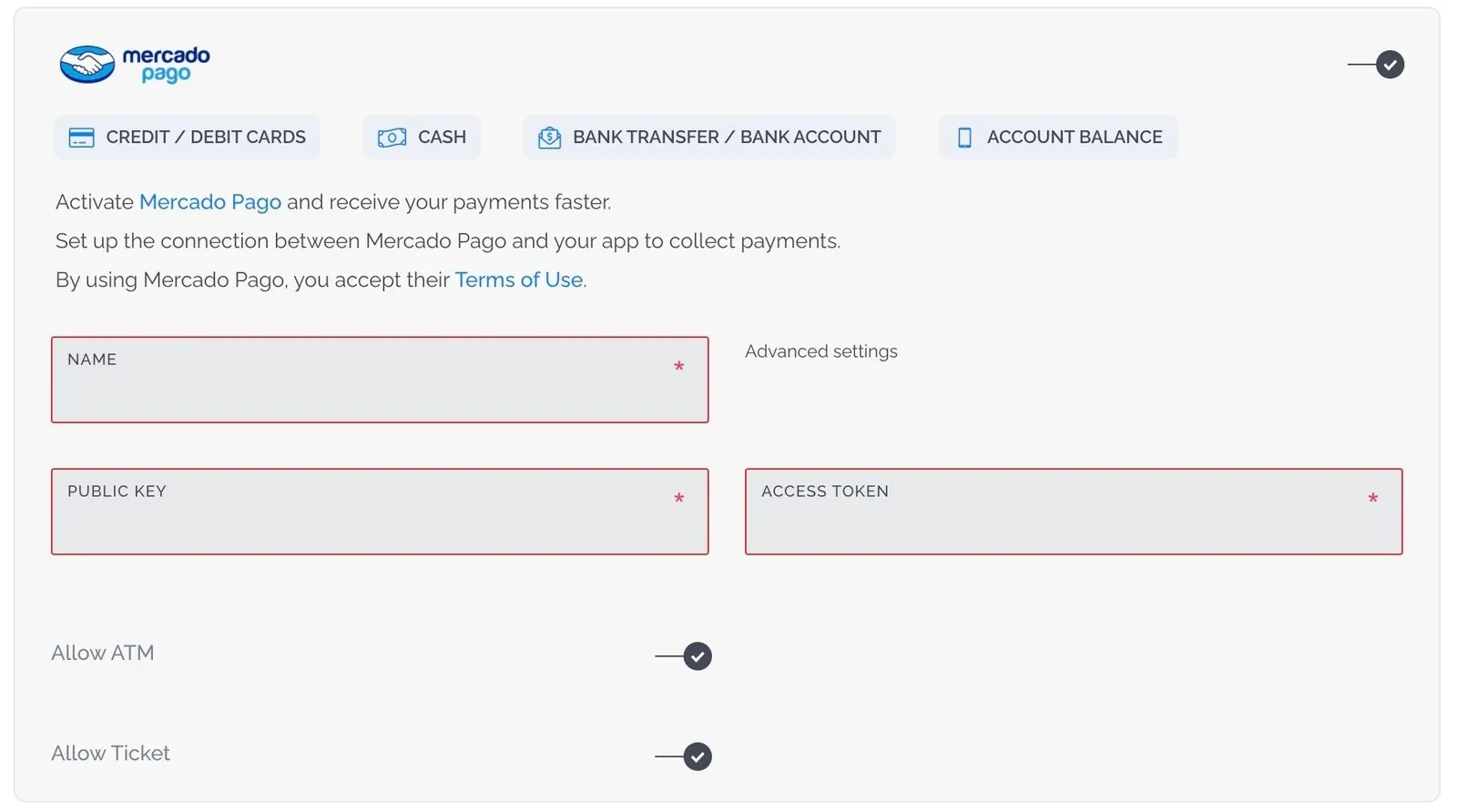Viewport: 1457px width, 812px height.
Task: Toggle the Allow ATM switch
Action: (683, 656)
